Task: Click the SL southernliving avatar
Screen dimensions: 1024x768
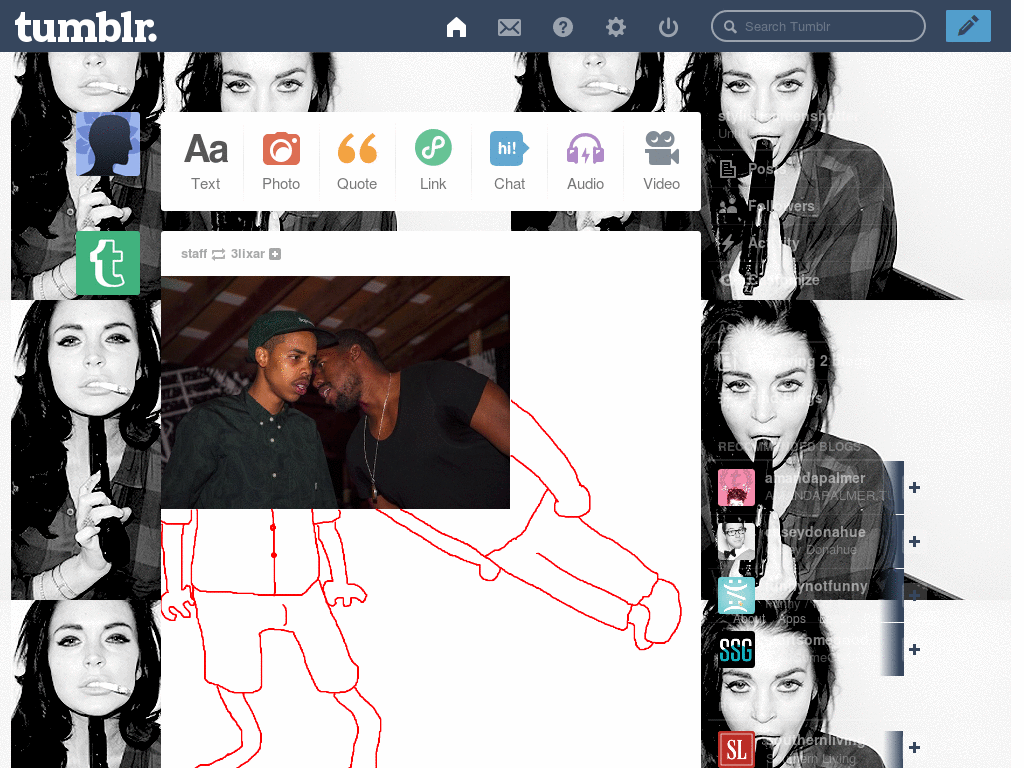Action: (x=736, y=749)
